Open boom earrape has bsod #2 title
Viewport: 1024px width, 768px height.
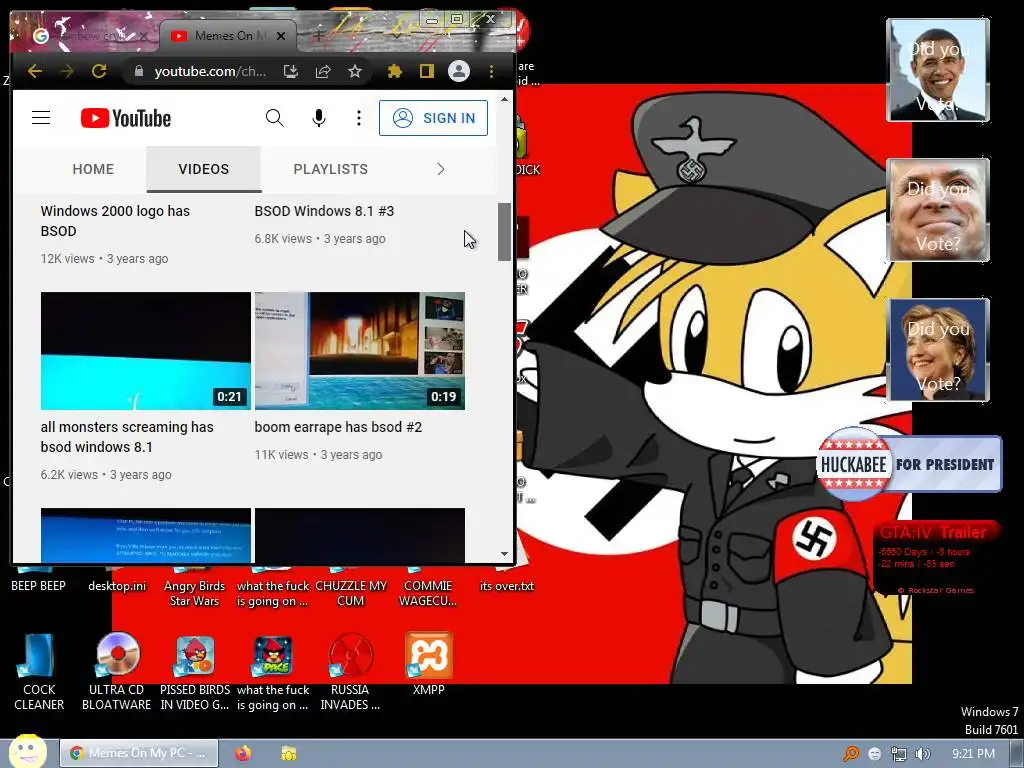[x=338, y=427]
